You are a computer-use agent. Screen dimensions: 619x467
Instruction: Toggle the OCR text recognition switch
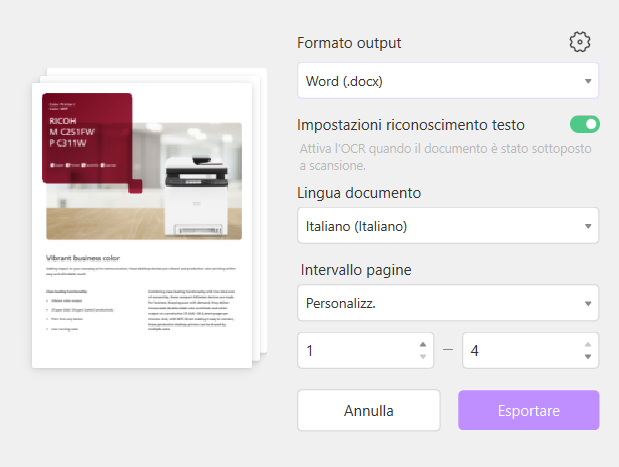pyautogui.click(x=584, y=124)
